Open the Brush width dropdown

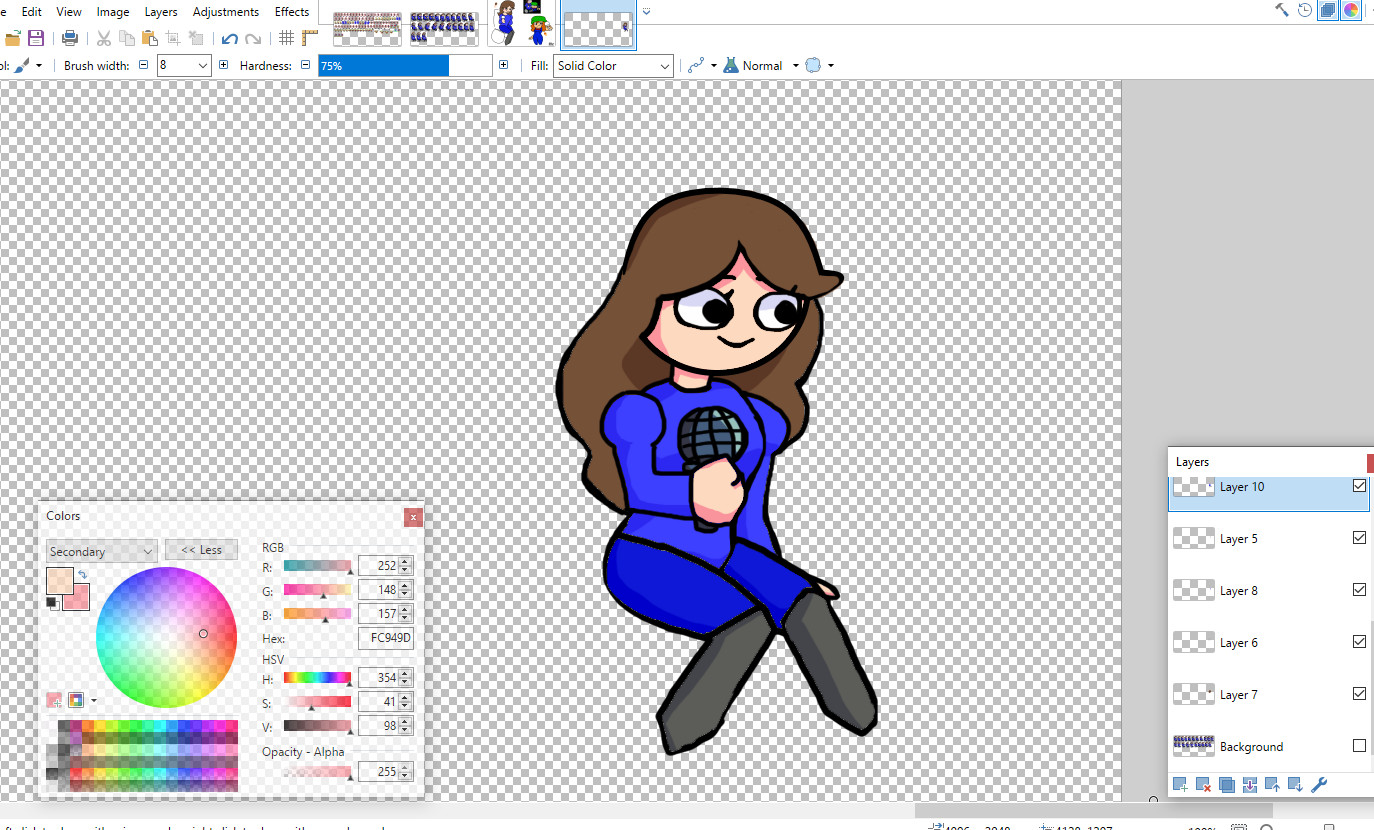203,65
